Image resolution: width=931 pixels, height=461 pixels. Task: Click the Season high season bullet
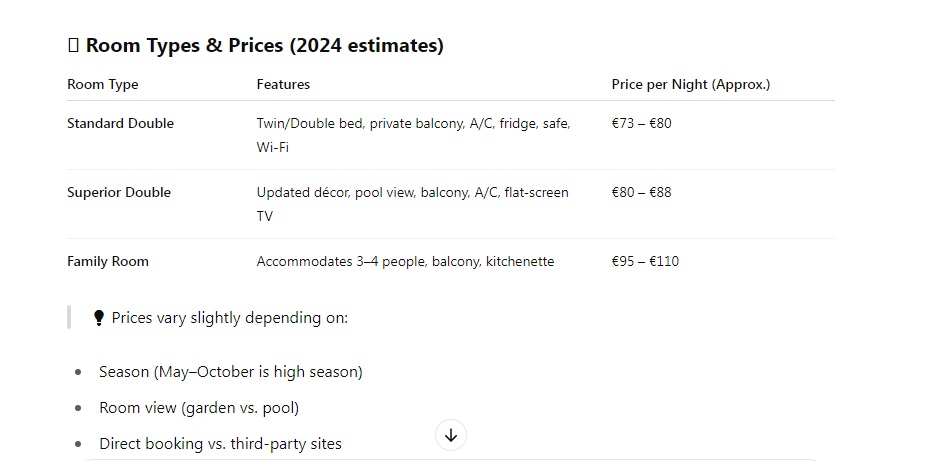click(230, 372)
